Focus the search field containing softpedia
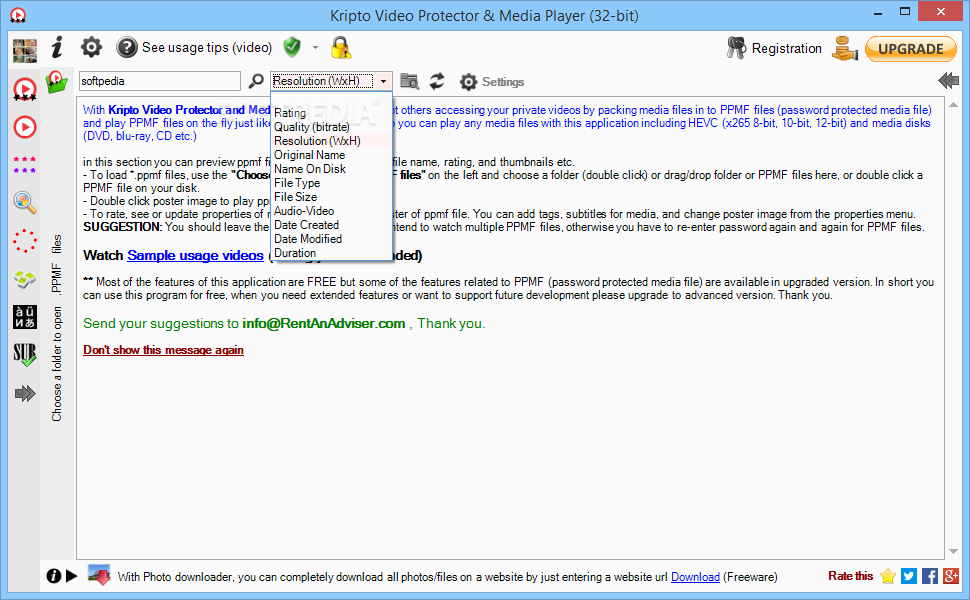The image size is (970, 600). tap(160, 81)
